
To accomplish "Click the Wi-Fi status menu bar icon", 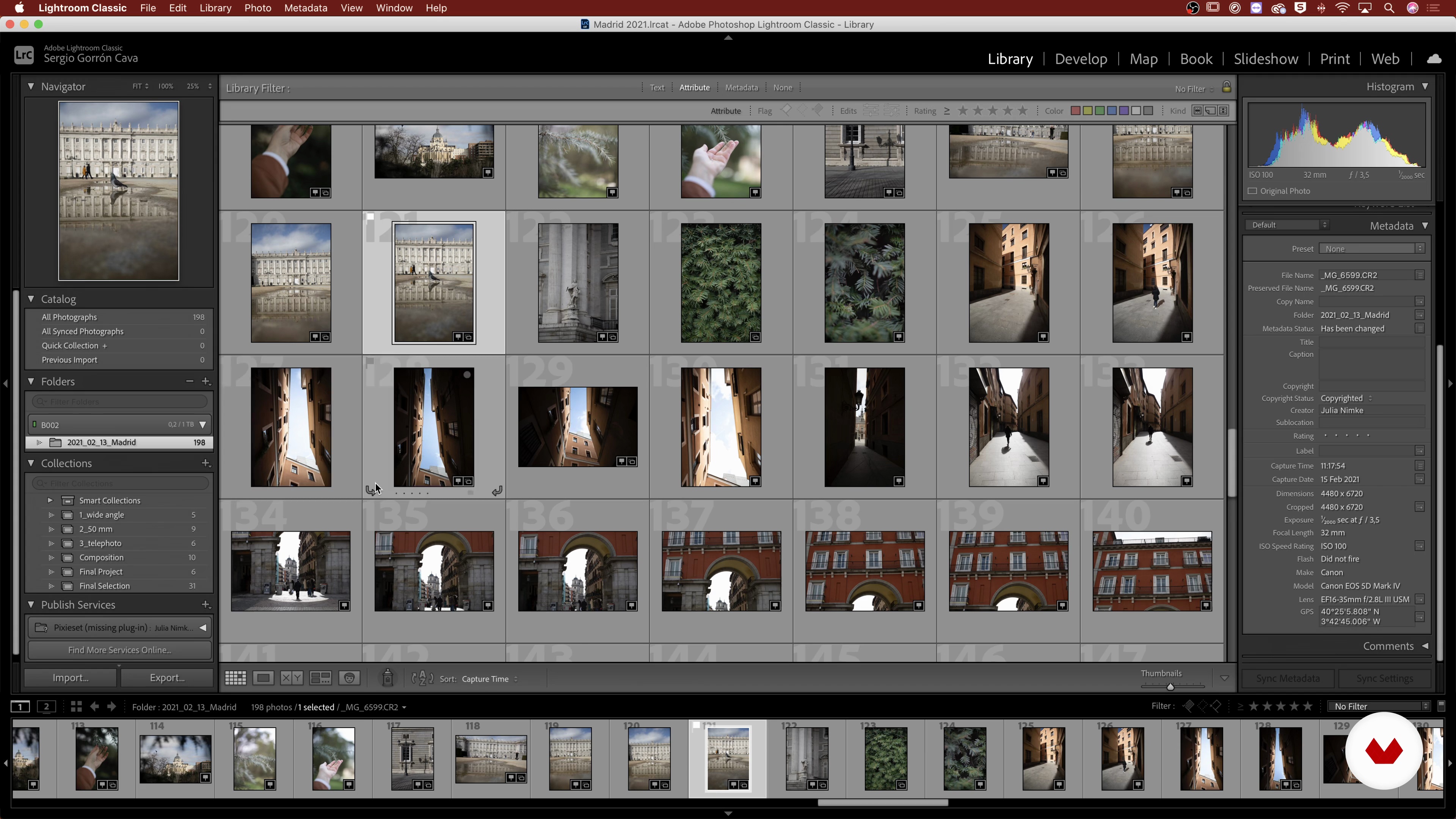I will pos(1342,8).
